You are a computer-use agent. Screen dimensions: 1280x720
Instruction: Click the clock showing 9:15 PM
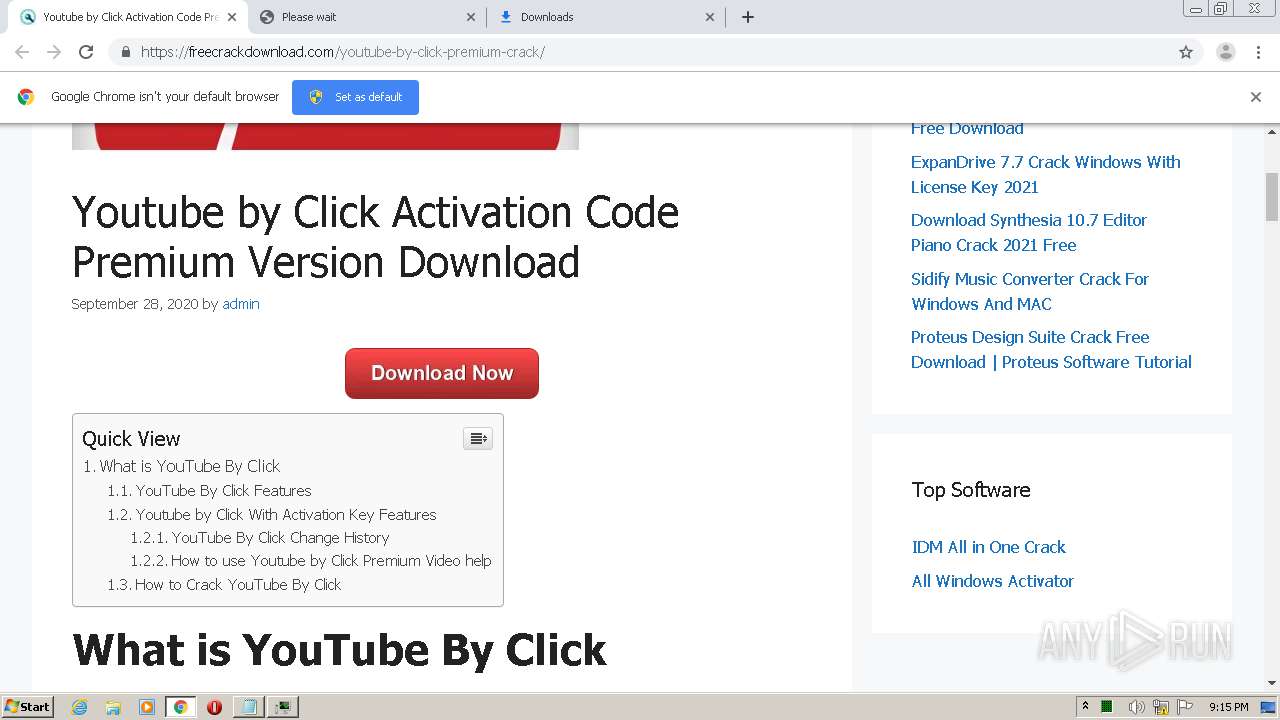pos(1229,707)
